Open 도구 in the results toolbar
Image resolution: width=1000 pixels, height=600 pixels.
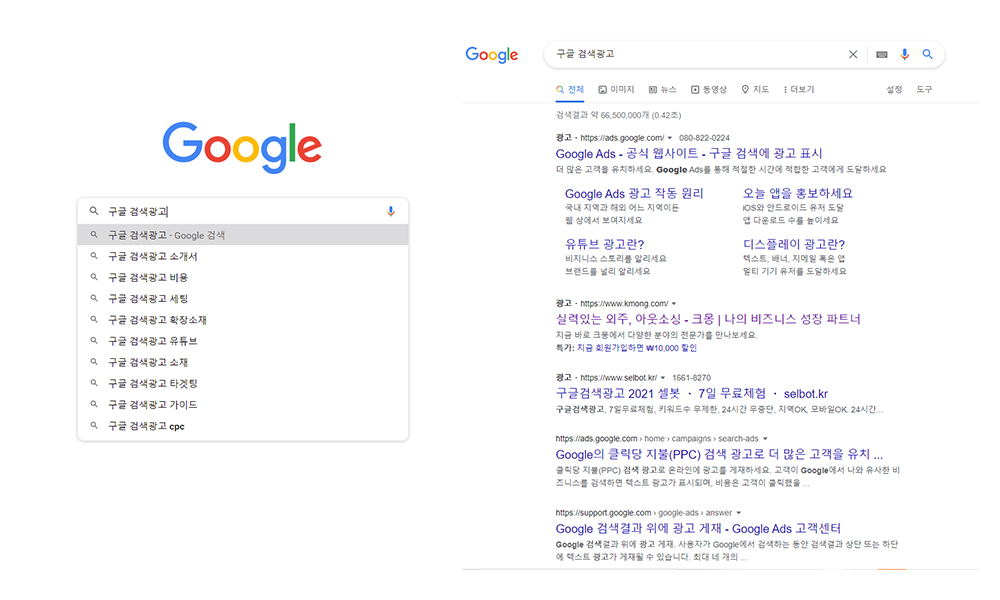pos(924,90)
